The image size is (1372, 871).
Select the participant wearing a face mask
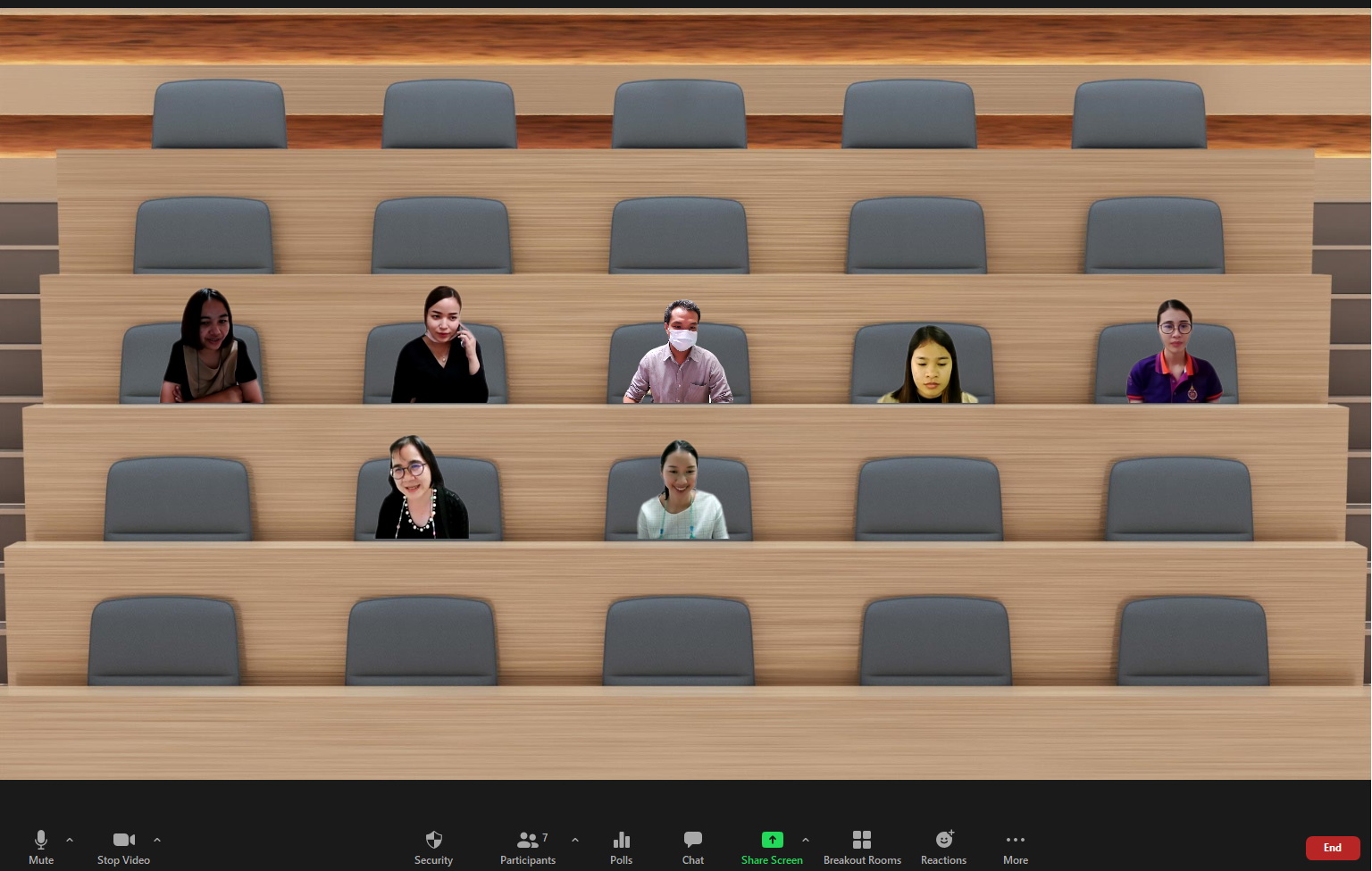[681, 354]
